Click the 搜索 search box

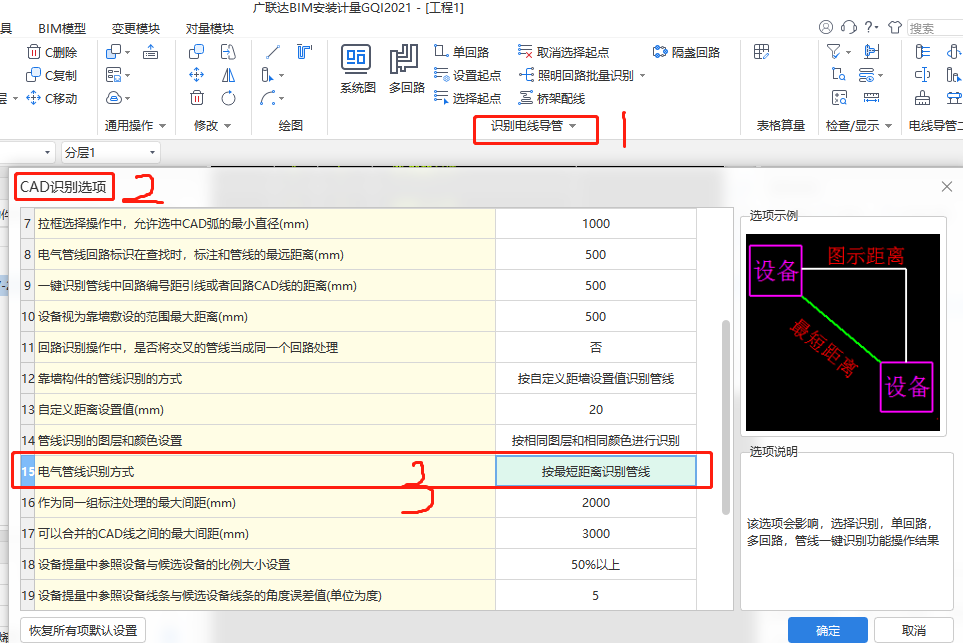point(935,28)
